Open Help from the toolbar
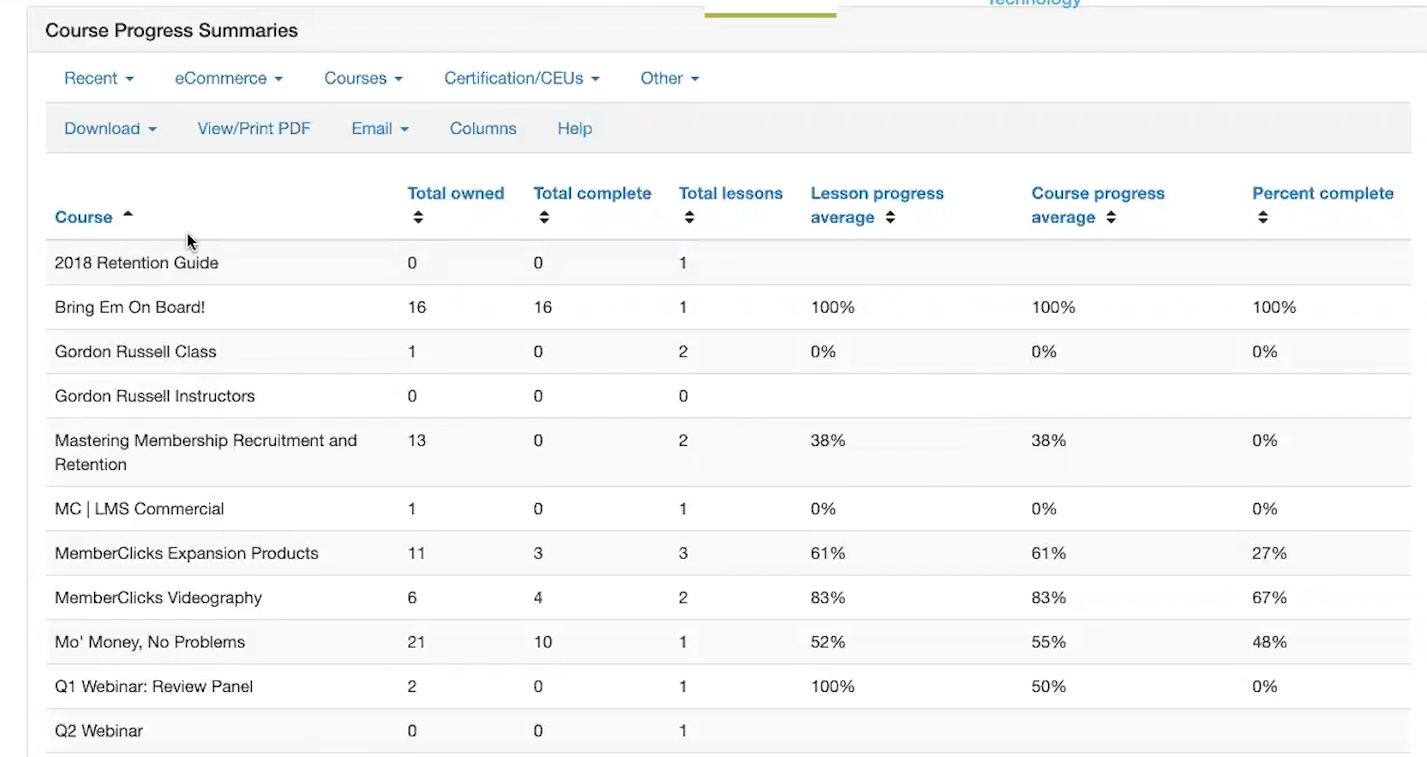Image resolution: width=1427 pixels, height=757 pixels. point(574,129)
